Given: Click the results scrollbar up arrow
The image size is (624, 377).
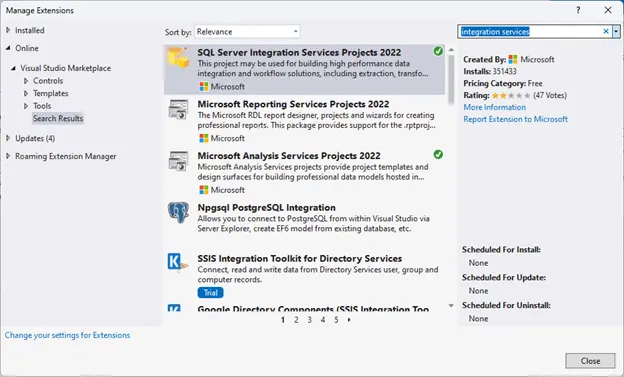Looking at the screenshot, I should pyautogui.click(x=451, y=50).
